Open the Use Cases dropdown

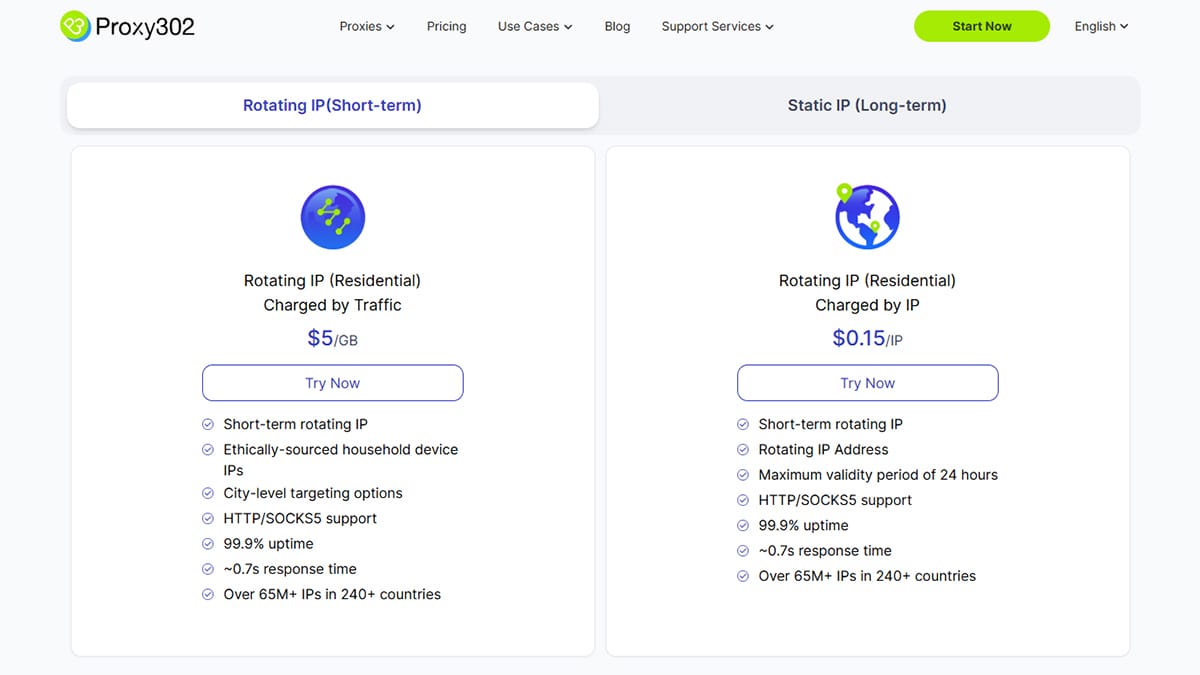(534, 26)
